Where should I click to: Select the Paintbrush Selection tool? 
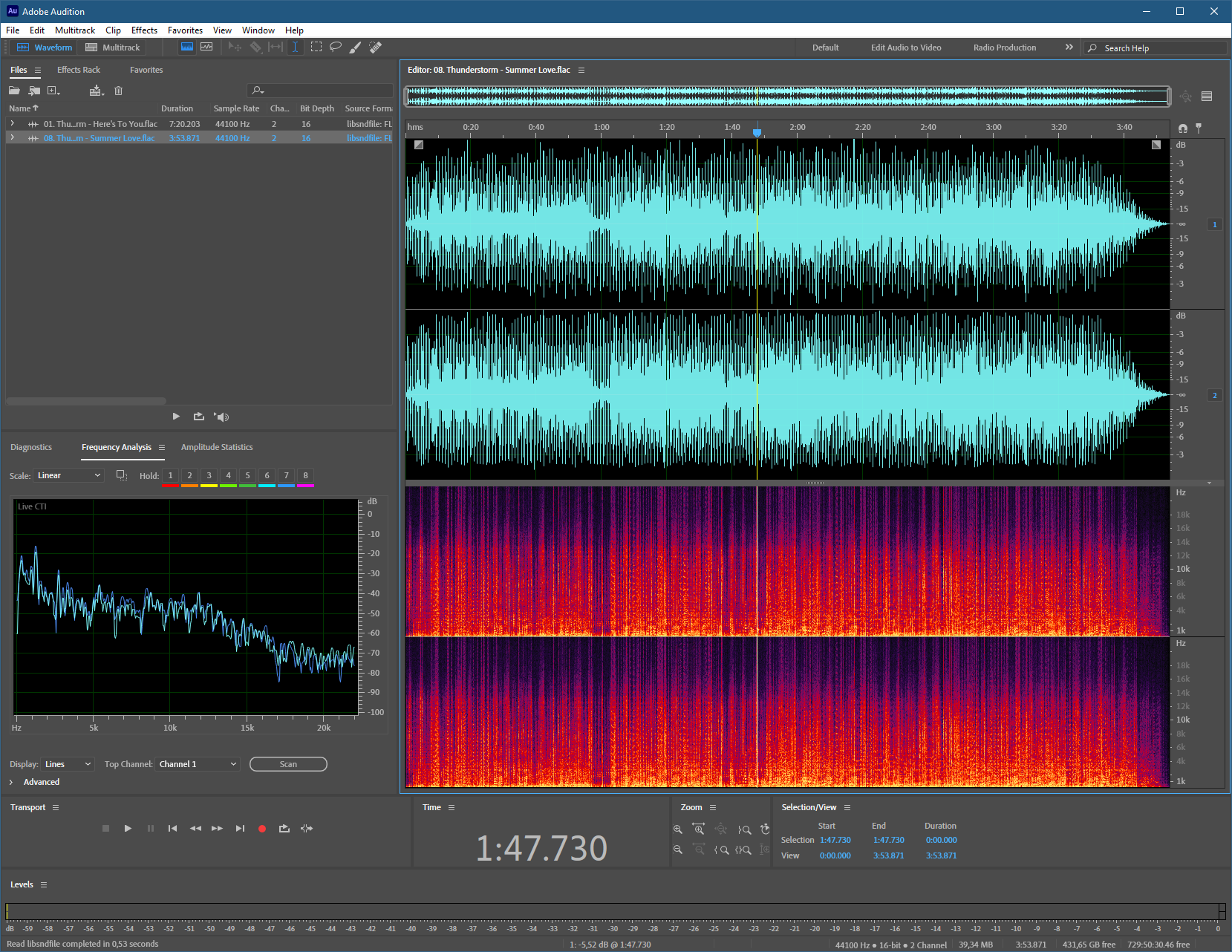(355, 47)
